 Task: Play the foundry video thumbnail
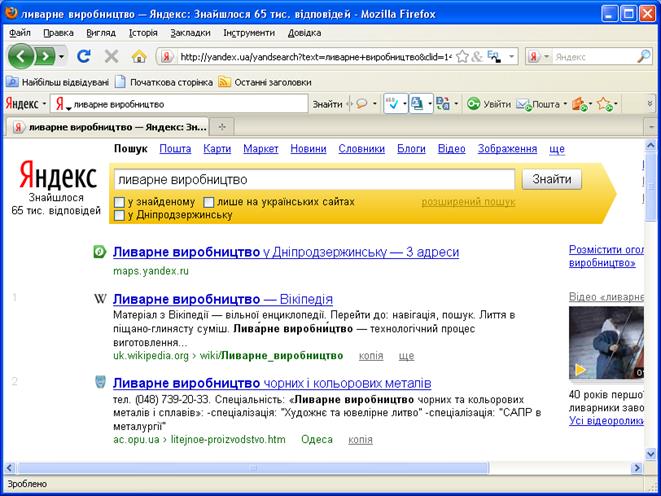pos(606,343)
